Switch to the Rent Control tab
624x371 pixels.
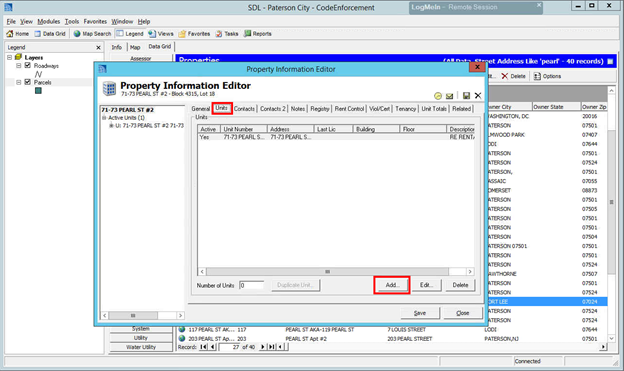pyautogui.click(x=349, y=109)
